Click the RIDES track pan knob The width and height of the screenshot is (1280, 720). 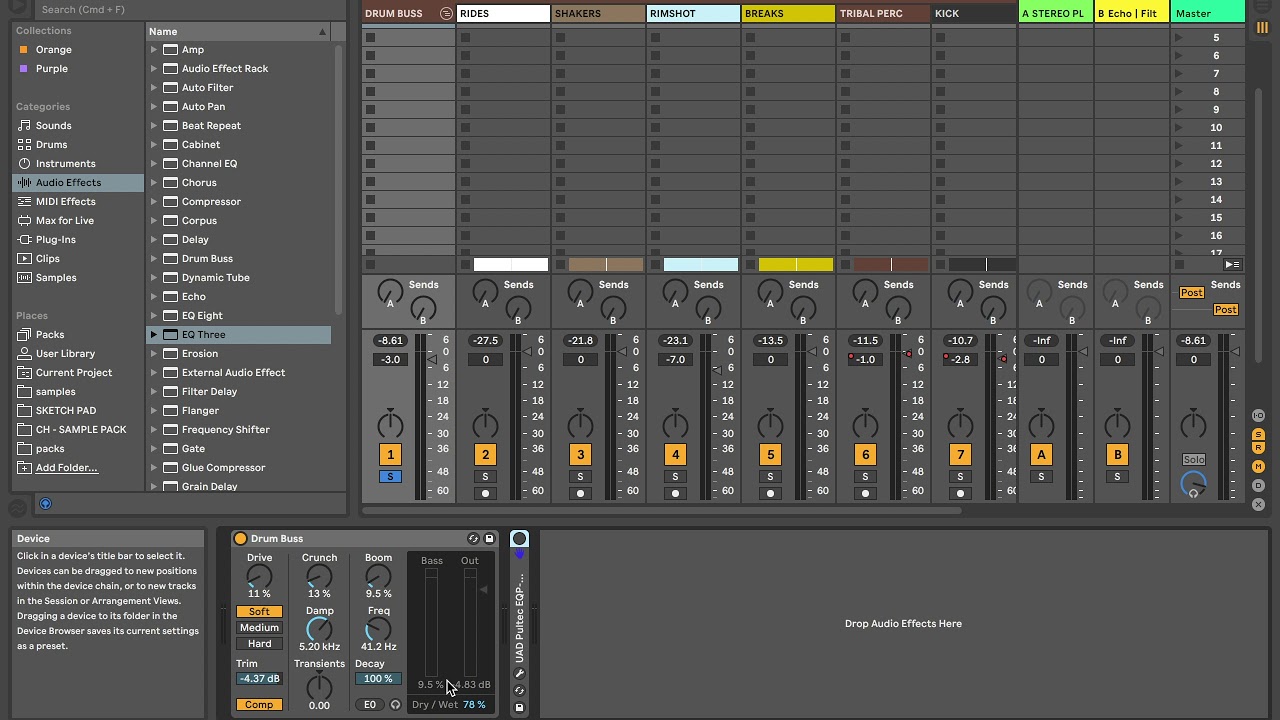click(485, 424)
